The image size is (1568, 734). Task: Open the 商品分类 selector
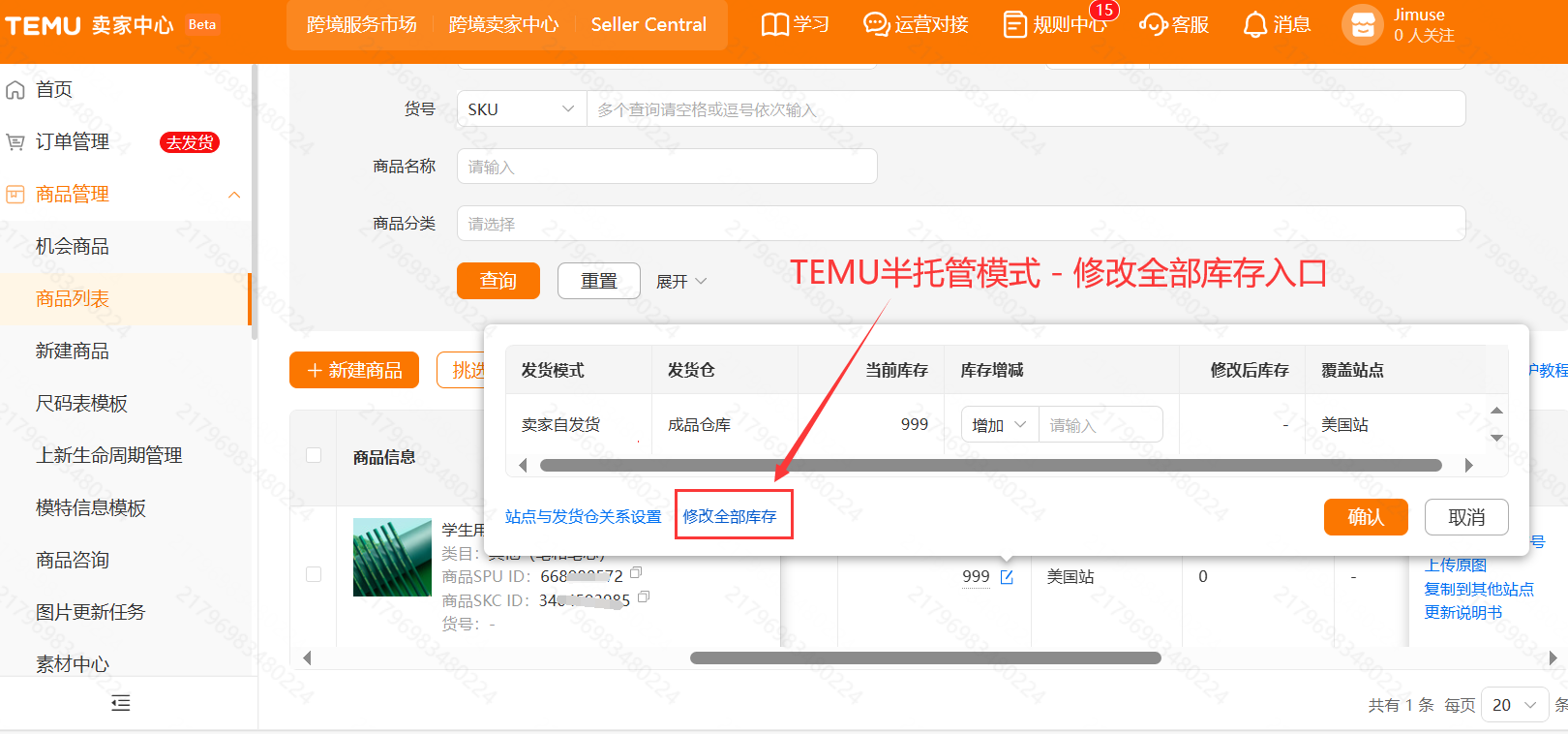[x=961, y=224]
